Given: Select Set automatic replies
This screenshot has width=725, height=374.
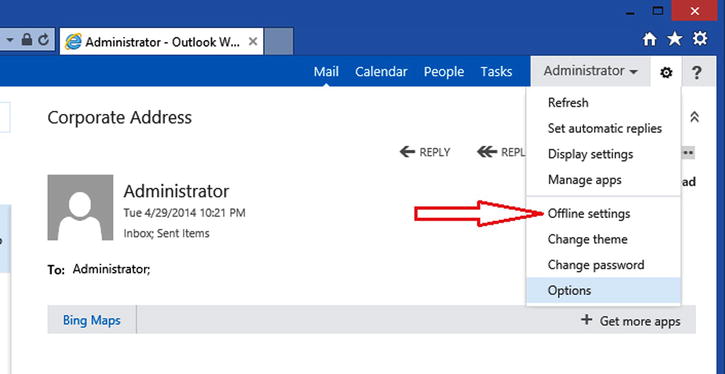Looking at the screenshot, I should pyautogui.click(x=603, y=128).
